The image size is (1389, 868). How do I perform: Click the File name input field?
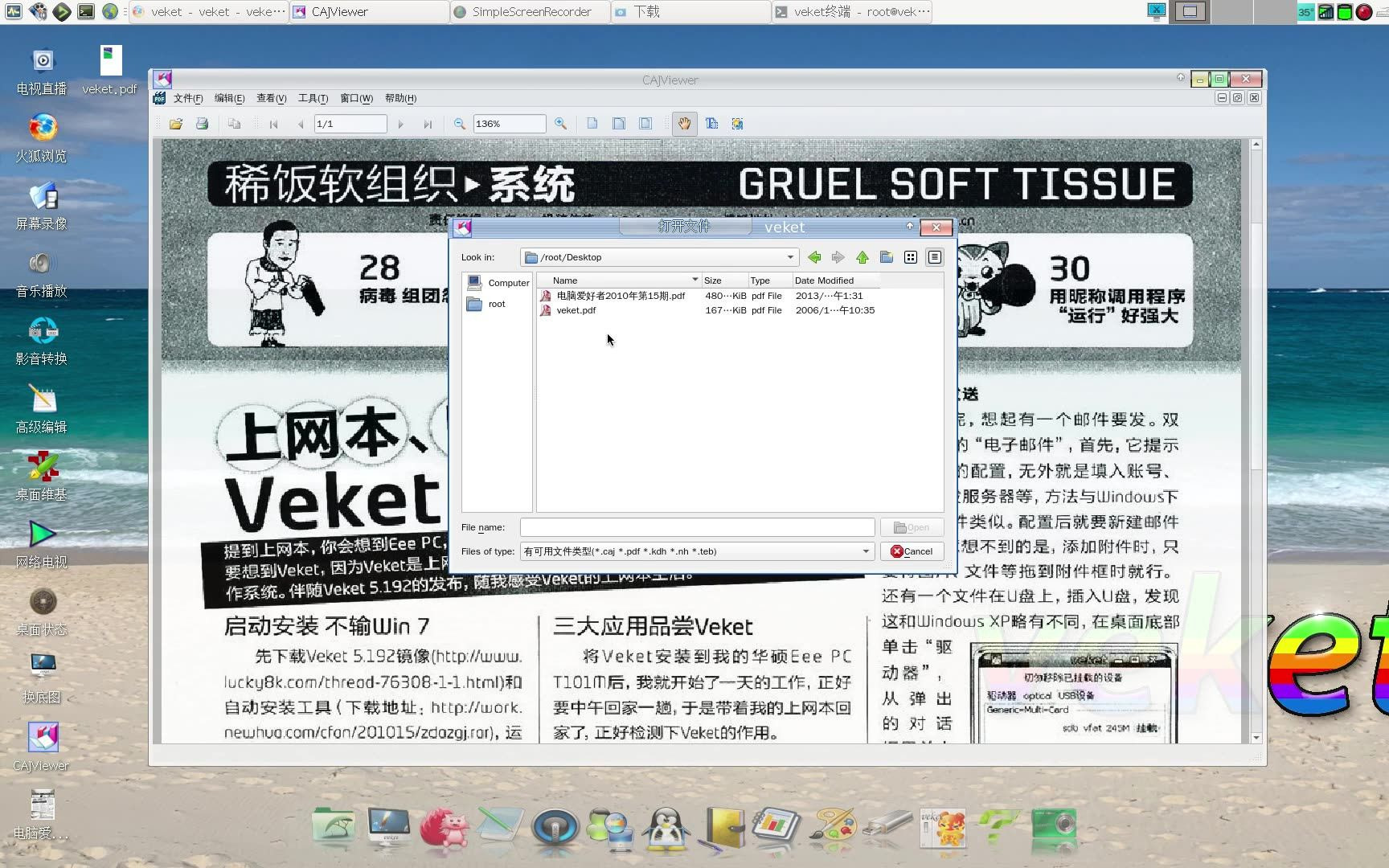point(697,527)
